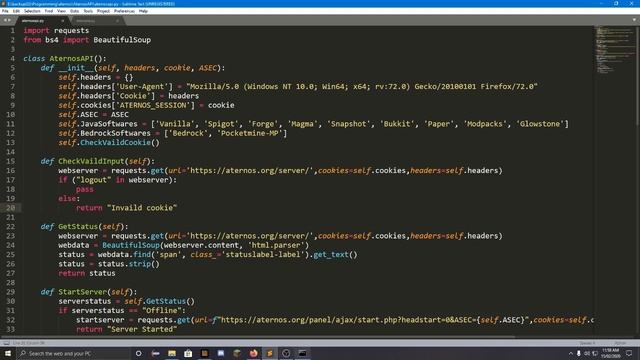Click the 'html.parser' string
The width and height of the screenshot is (640, 360).
pos(276,245)
